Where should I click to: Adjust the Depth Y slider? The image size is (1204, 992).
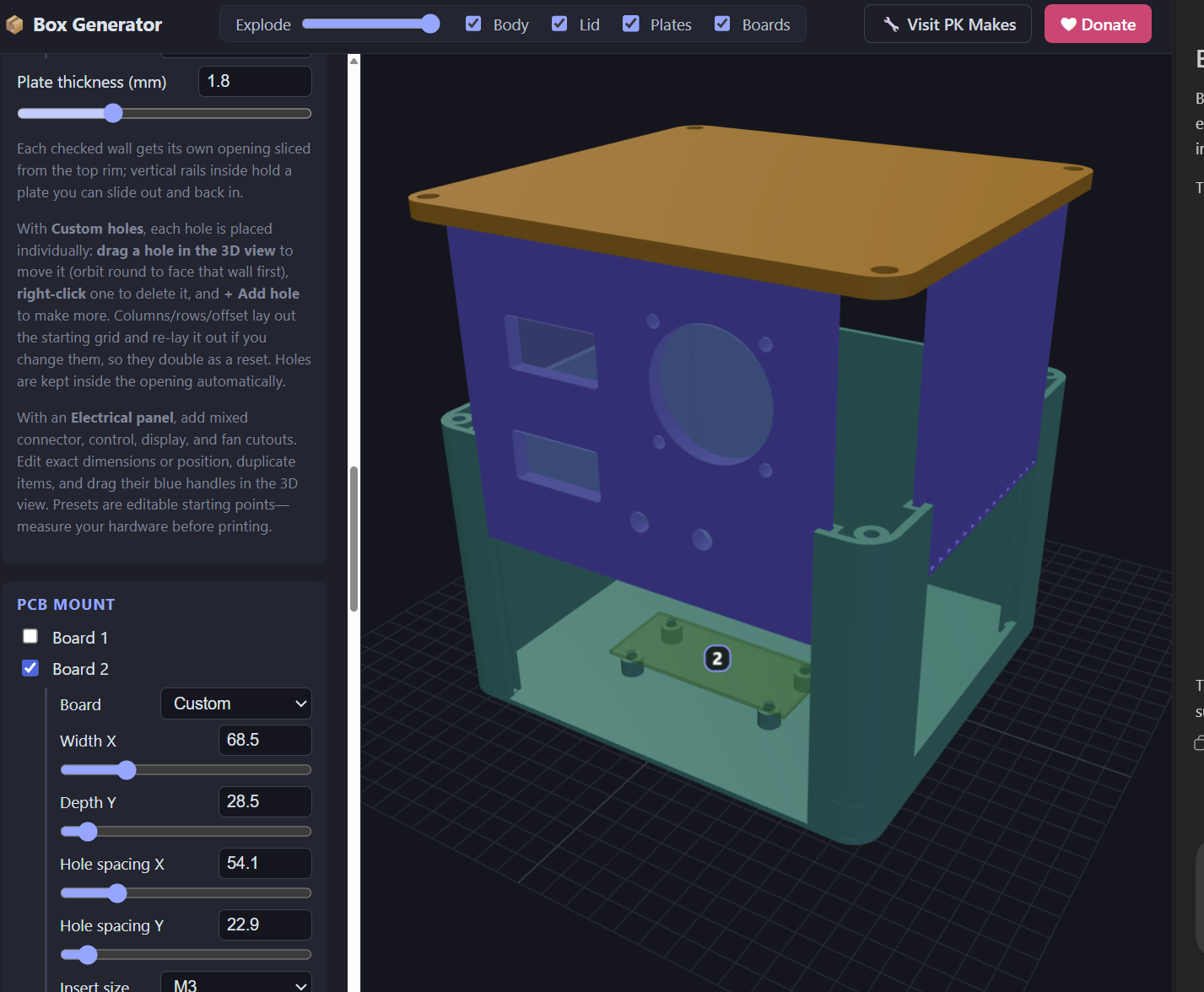point(186,831)
